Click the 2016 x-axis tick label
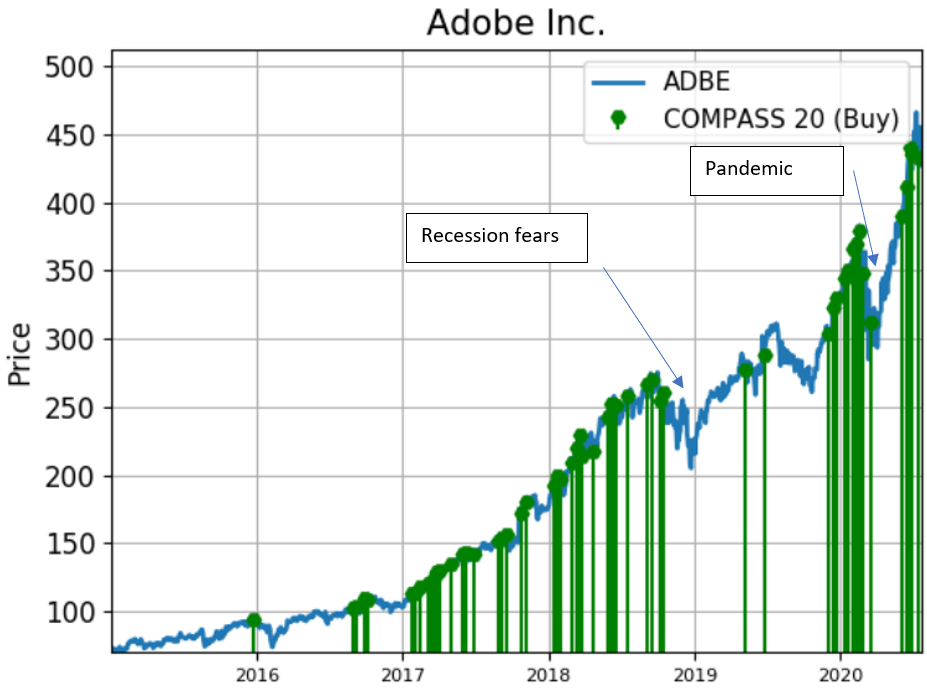 (x=257, y=674)
